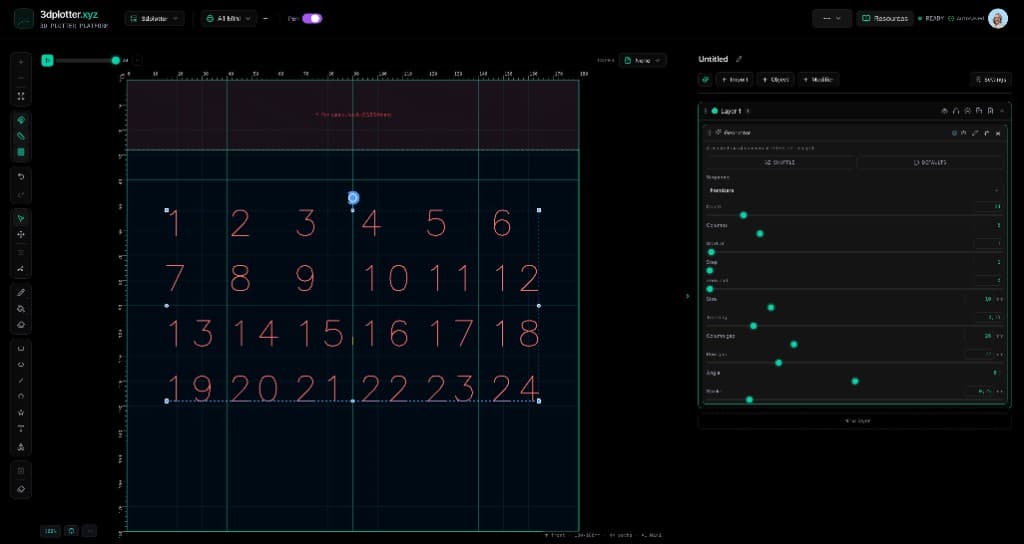
Task: Click the 3dplotter.xyz logo icon
Action: coord(24,18)
